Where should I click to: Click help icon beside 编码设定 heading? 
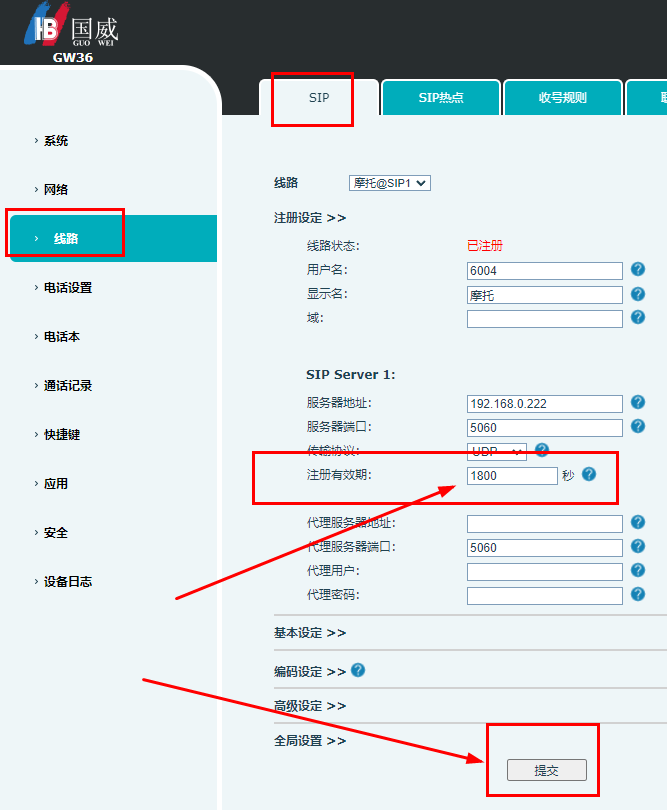click(358, 670)
